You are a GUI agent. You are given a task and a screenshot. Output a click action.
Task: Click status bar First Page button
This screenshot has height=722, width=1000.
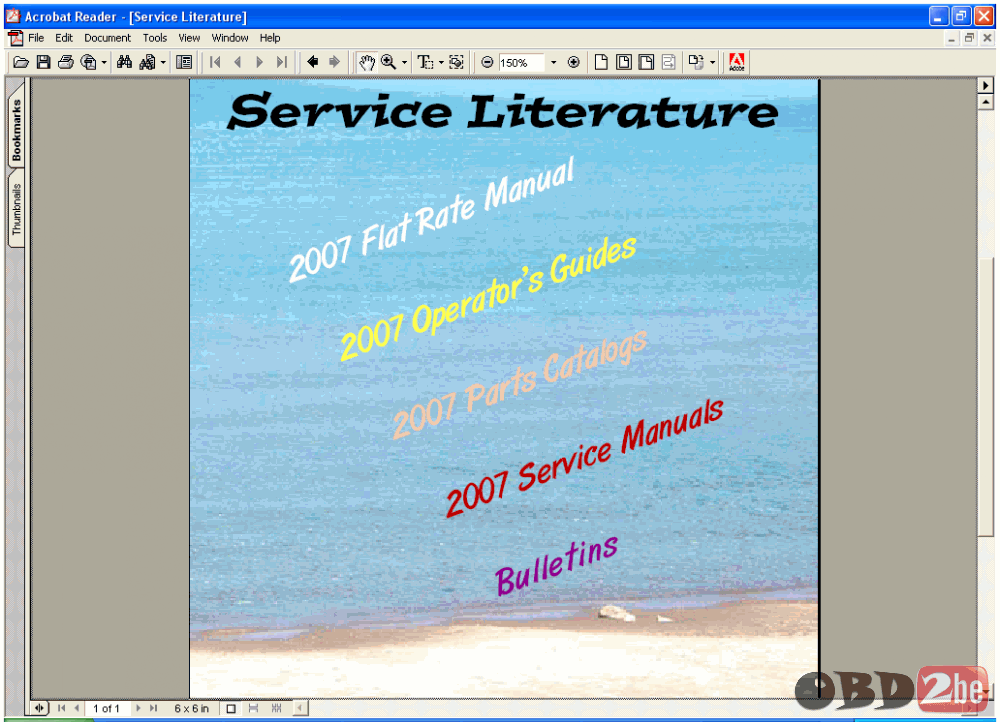pyautogui.click(x=61, y=708)
